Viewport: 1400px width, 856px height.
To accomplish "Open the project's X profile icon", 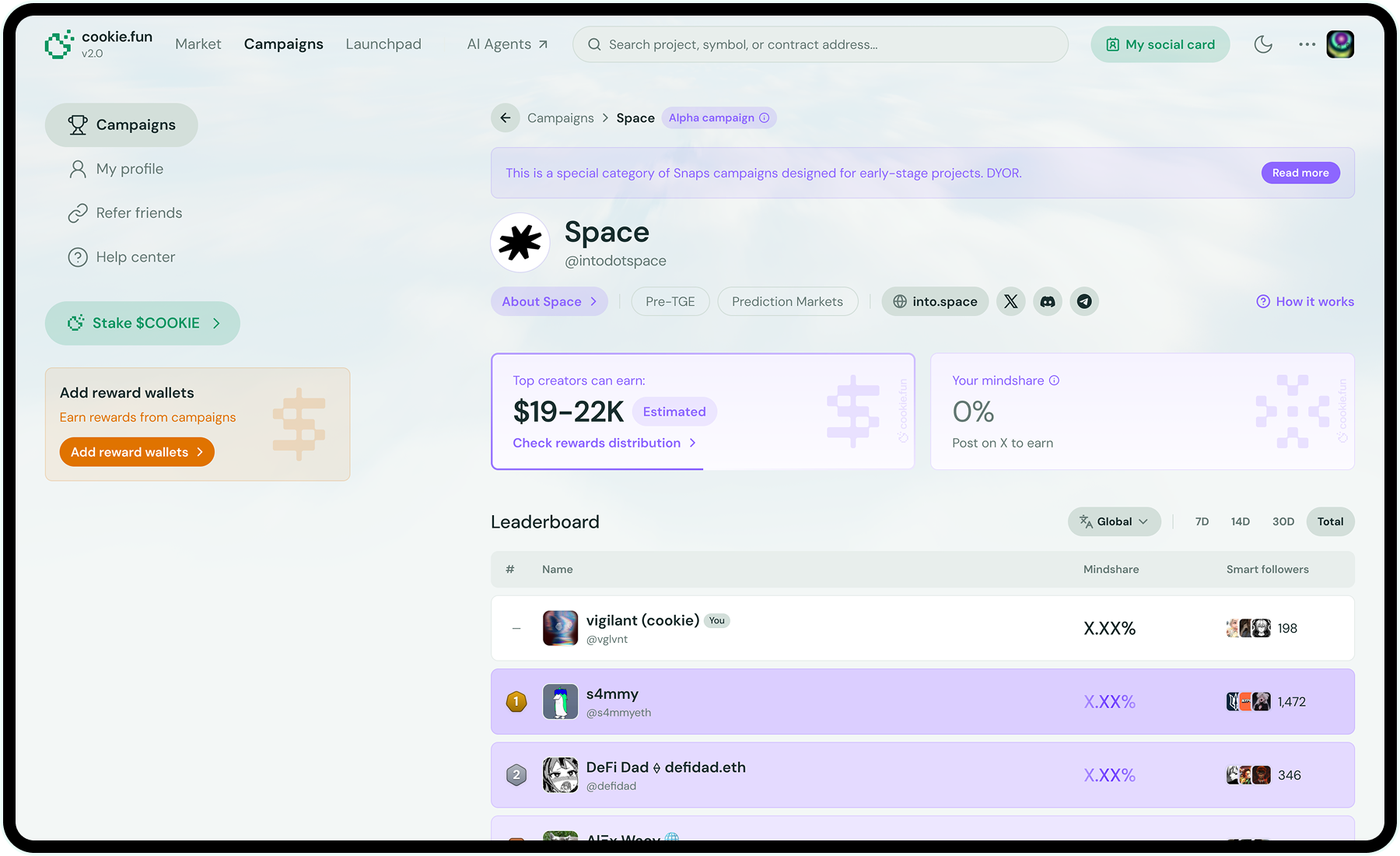I will click(x=1010, y=302).
